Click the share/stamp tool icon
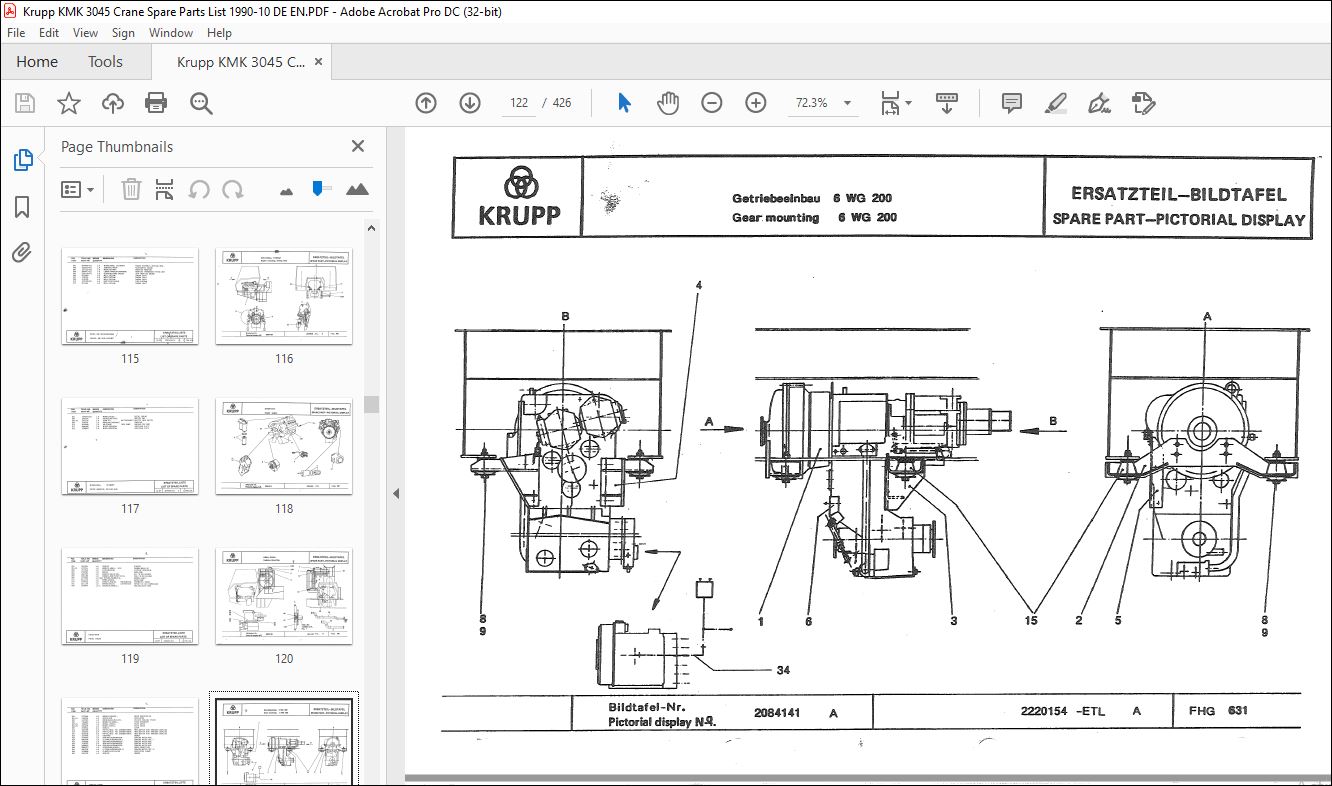Screen dimensions: 1332x786 (1143, 103)
